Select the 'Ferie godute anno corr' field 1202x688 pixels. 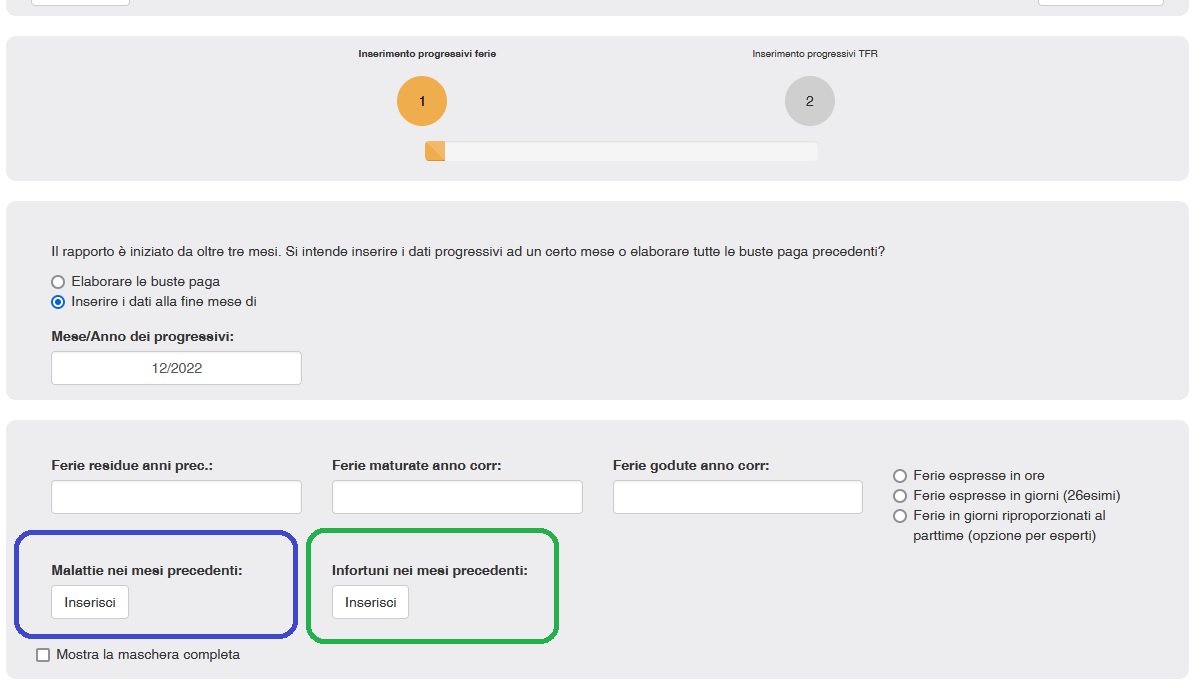pyautogui.click(x=737, y=497)
